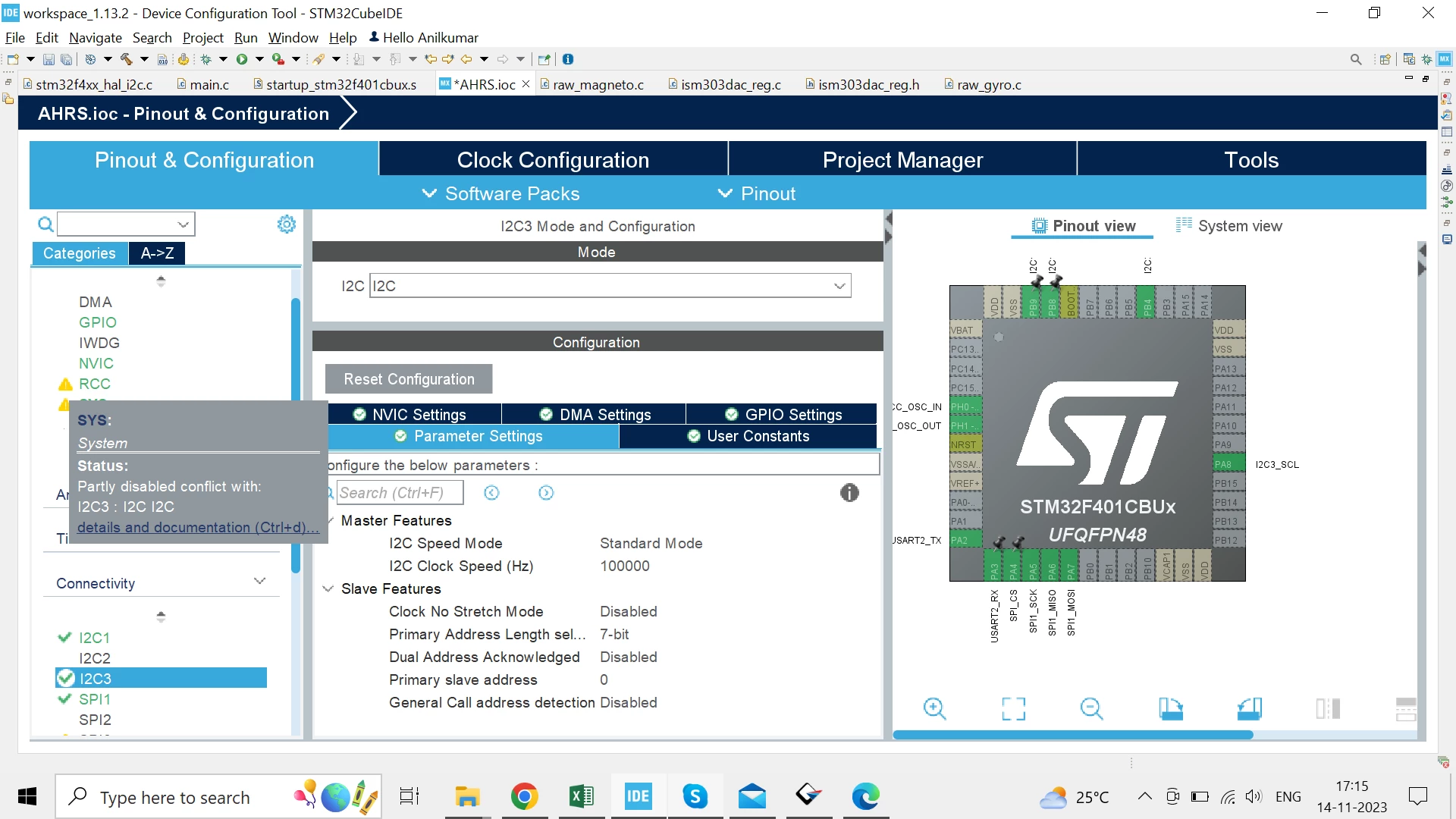
Task: Open the categories settings gear
Action: [x=287, y=224]
